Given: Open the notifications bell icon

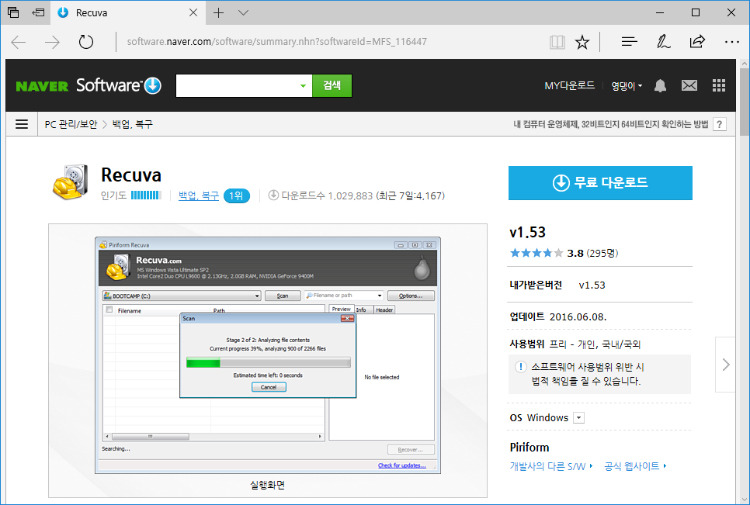Looking at the screenshot, I should (660, 86).
